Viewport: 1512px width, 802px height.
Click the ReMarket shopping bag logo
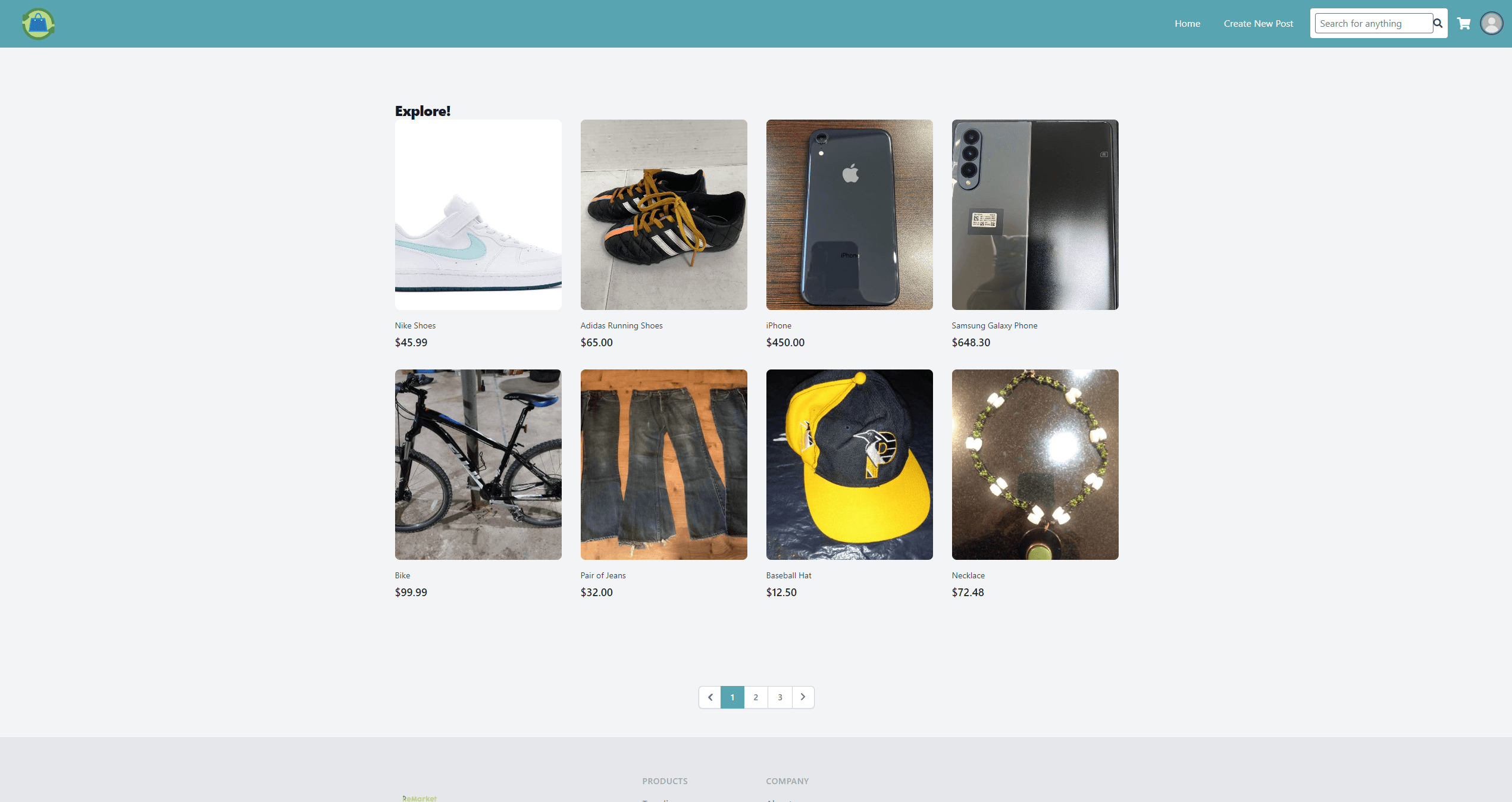(39, 24)
